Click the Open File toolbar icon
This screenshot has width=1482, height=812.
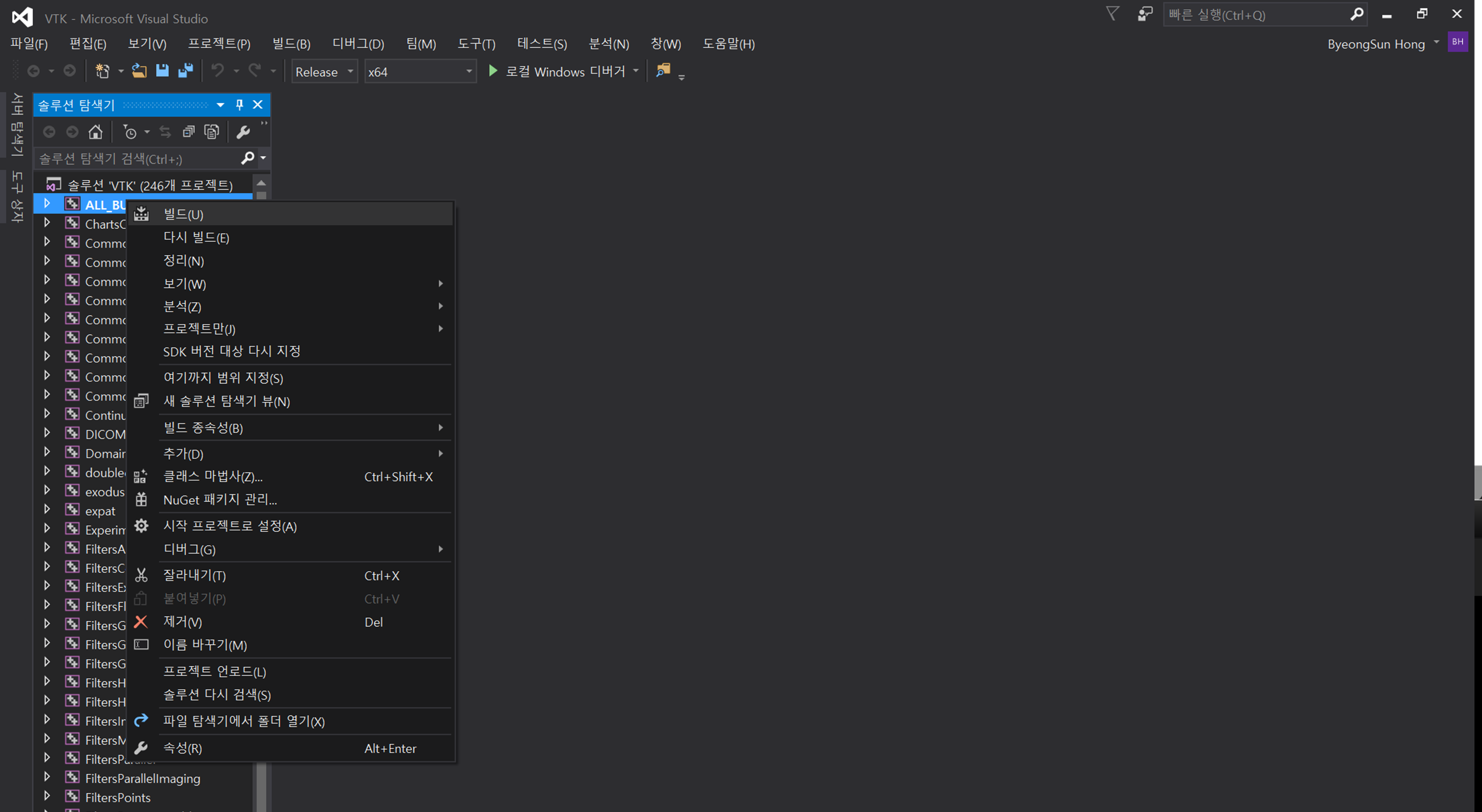139,71
